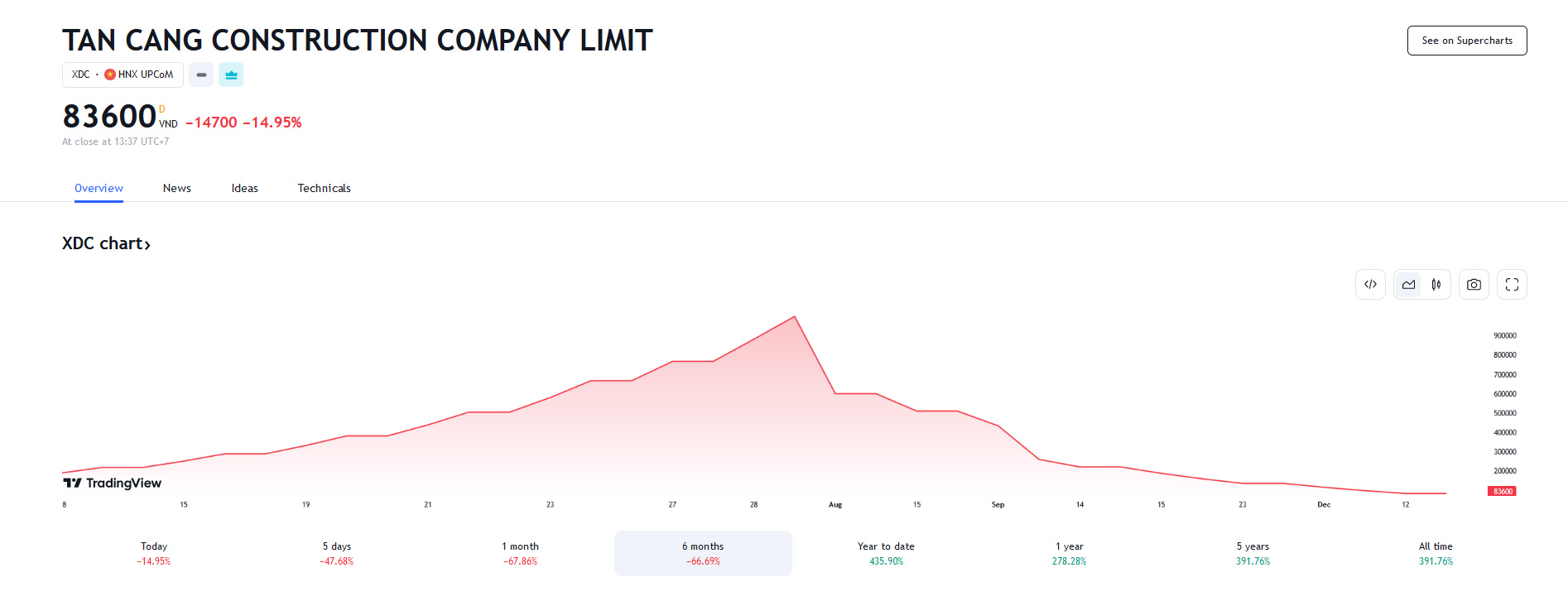Click the crown premium data badge

(x=231, y=75)
